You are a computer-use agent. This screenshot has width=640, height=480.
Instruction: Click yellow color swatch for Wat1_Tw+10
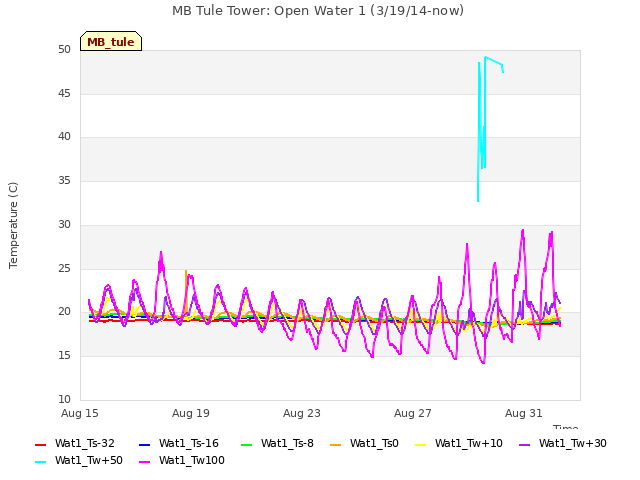(x=420, y=444)
